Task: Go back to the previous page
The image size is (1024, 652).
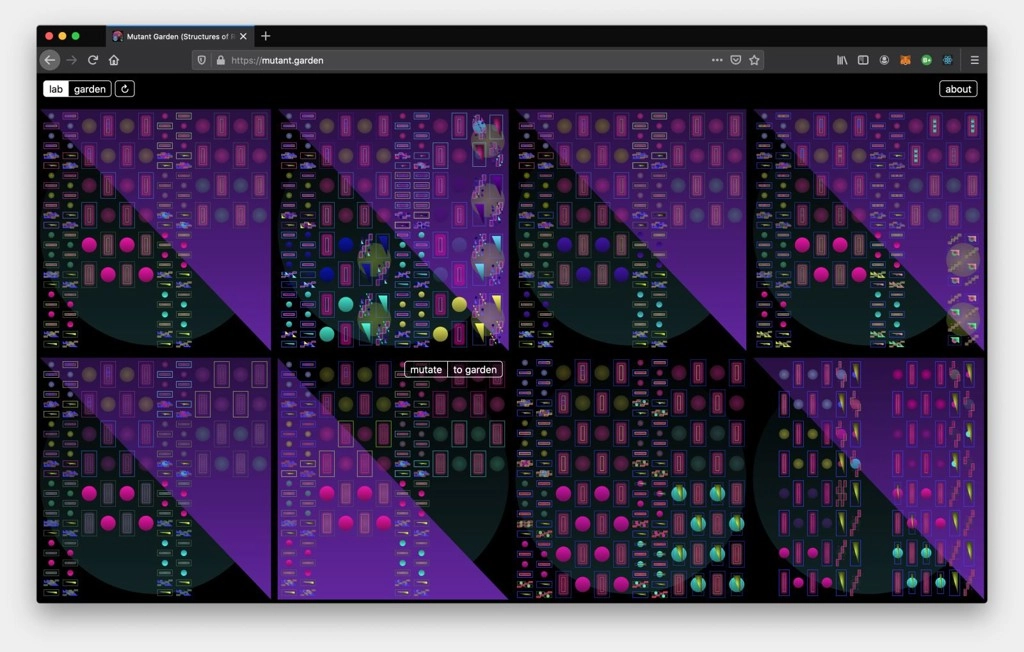Action: [50, 60]
